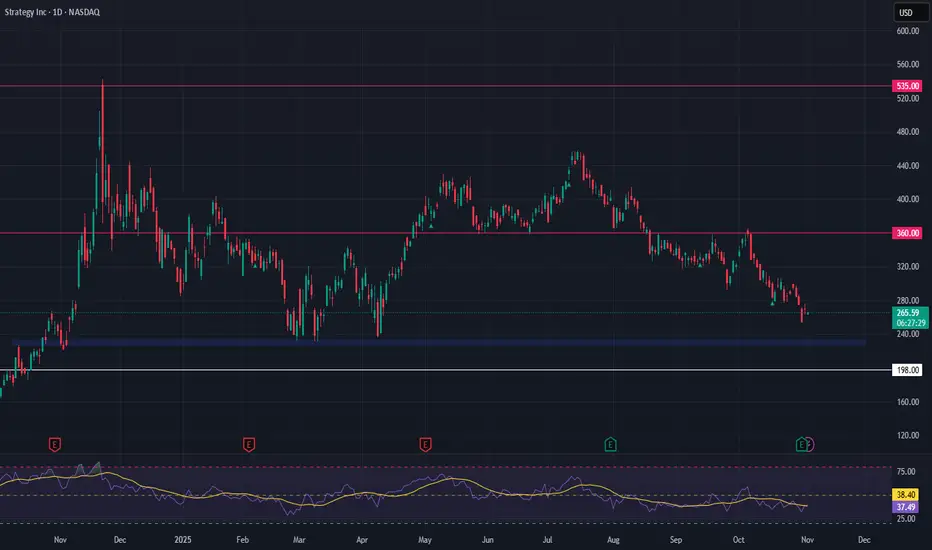The width and height of the screenshot is (932, 550).
Task: Click the 600.00 price axis value
Action: [x=908, y=31]
